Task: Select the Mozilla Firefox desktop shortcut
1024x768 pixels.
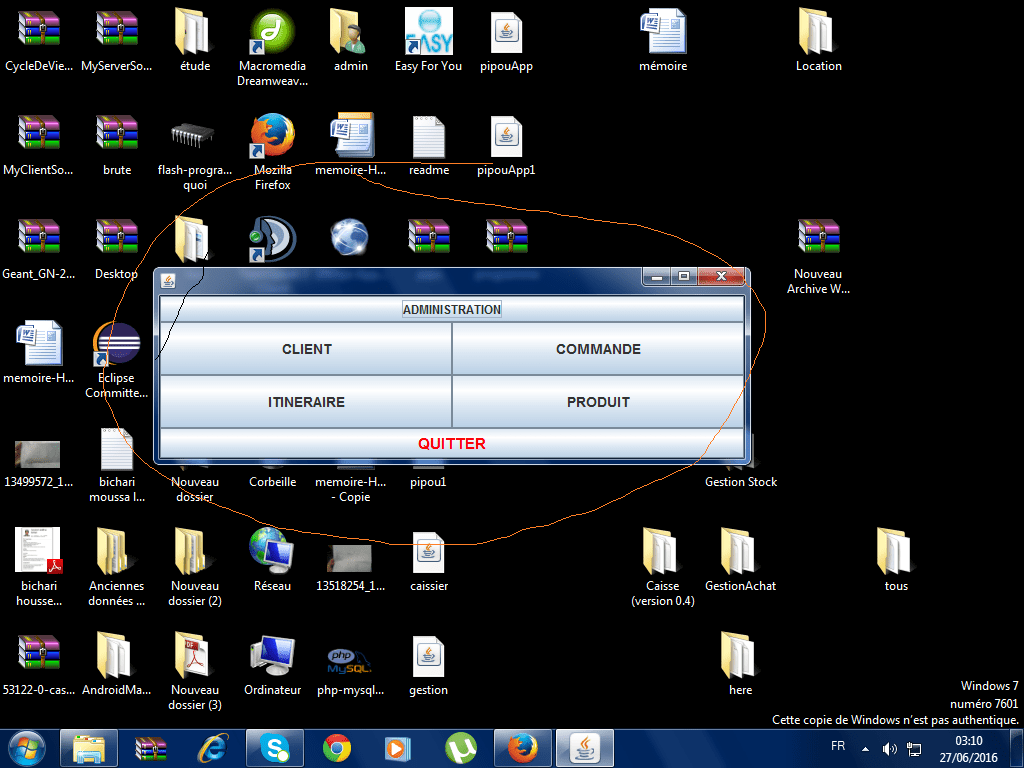Action: click(x=272, y=136)
